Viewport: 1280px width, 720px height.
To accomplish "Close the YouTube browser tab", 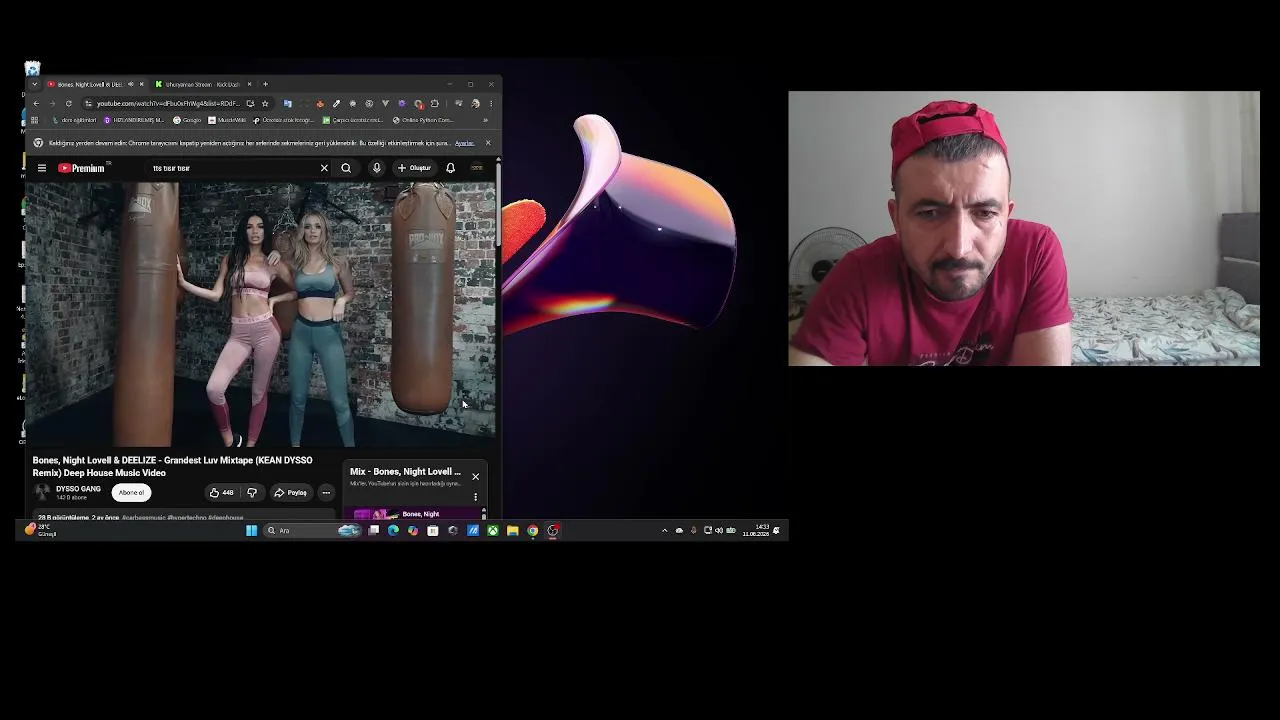I will (141, 84).
